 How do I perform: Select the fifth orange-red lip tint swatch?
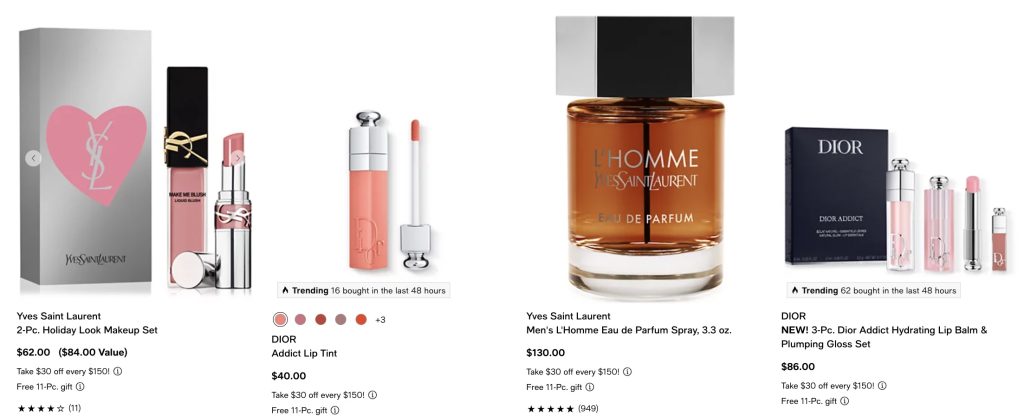(361, 319)
